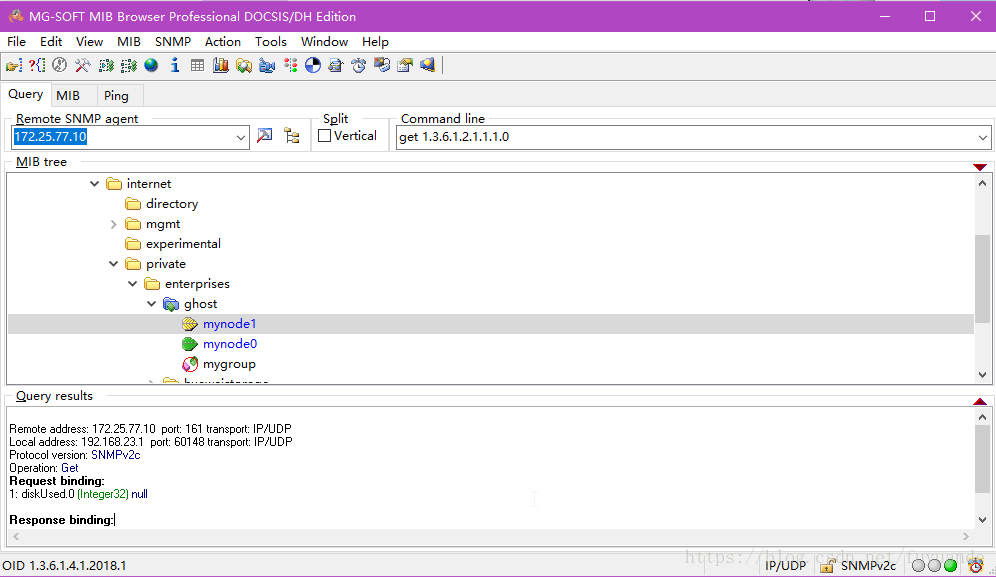Toggle the Vertical split checkbox
The width and height of the screenshot is (996, 577).
[325, 136]
